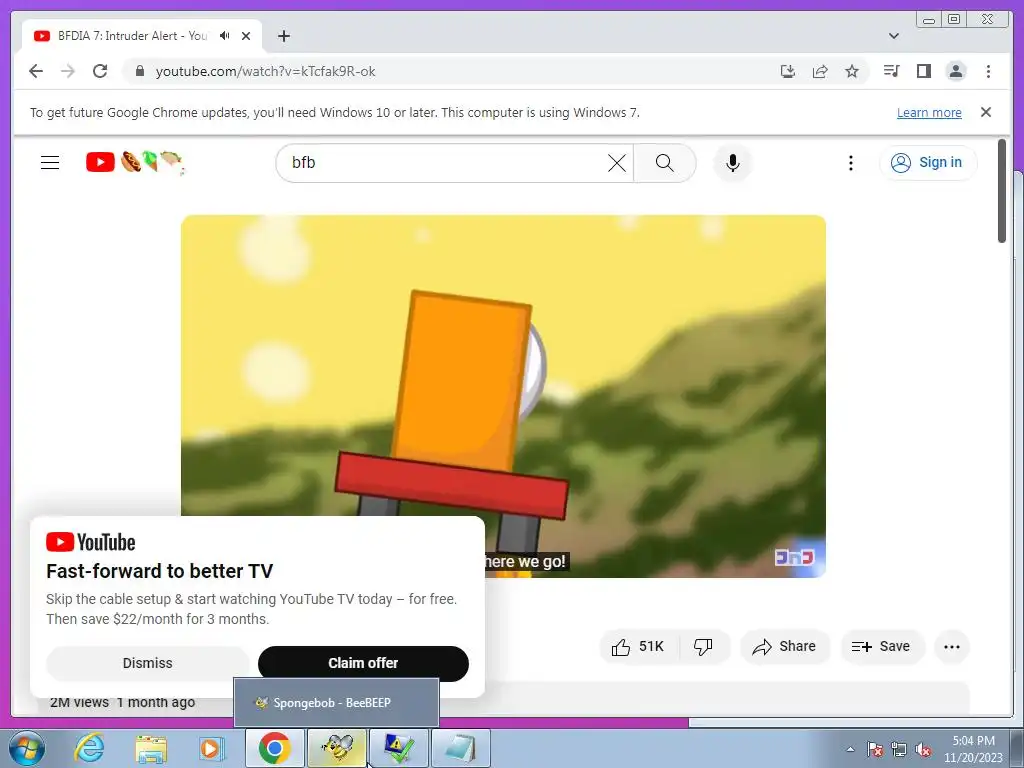Image resolution: width=1024 pixels, height=768 pixels.
Task: Dislike this video
Action: pyautogui.click(x=703, y=647)
